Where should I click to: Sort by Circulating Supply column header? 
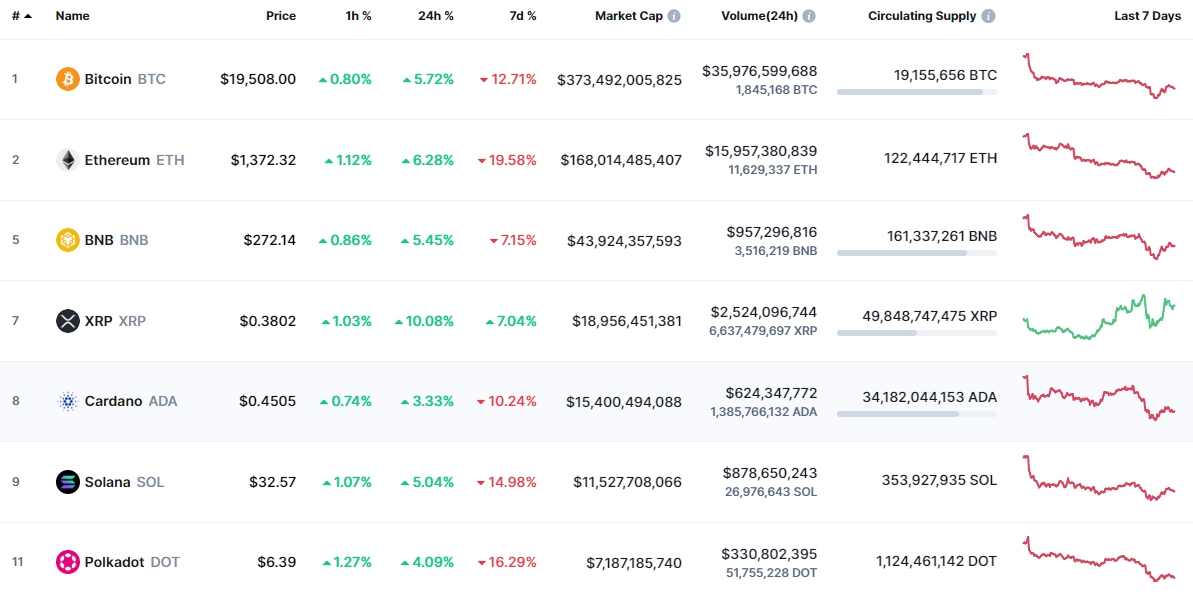click(922, 16)
